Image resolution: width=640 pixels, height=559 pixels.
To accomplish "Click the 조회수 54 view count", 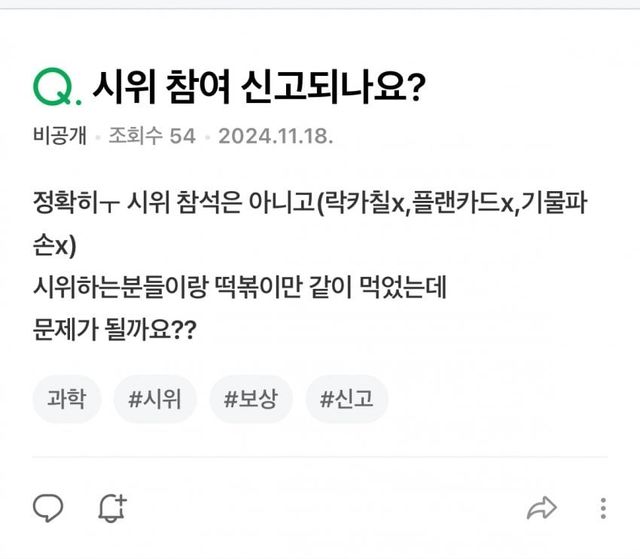I will pyautogui.click(x=151, y=135).
